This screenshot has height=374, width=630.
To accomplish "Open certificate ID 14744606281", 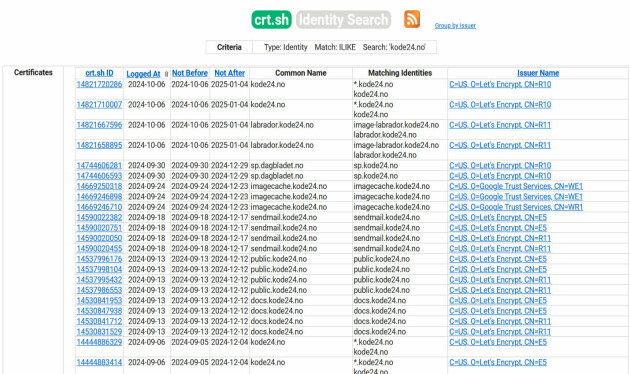I will coord(99,166).
